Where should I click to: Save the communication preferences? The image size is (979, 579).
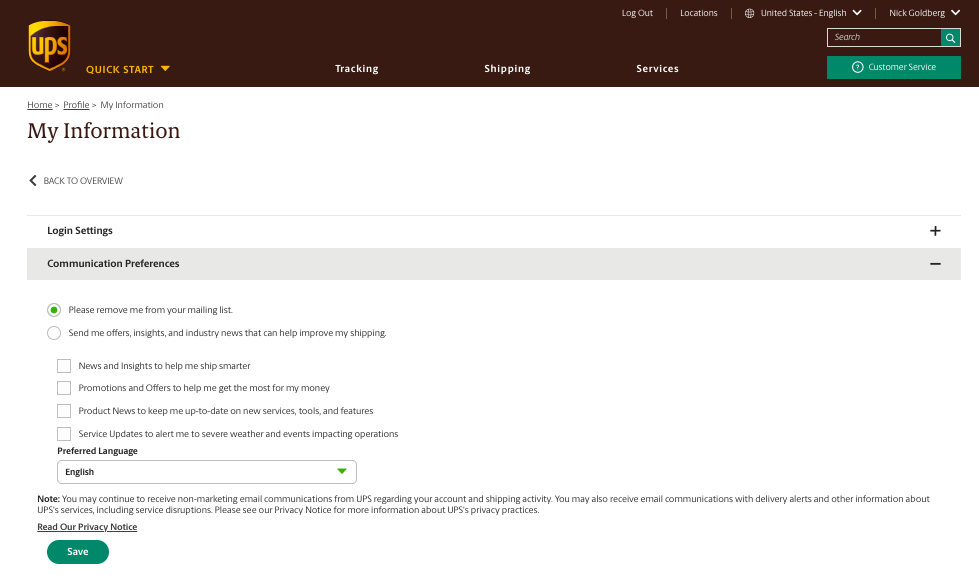coord(78,552)
